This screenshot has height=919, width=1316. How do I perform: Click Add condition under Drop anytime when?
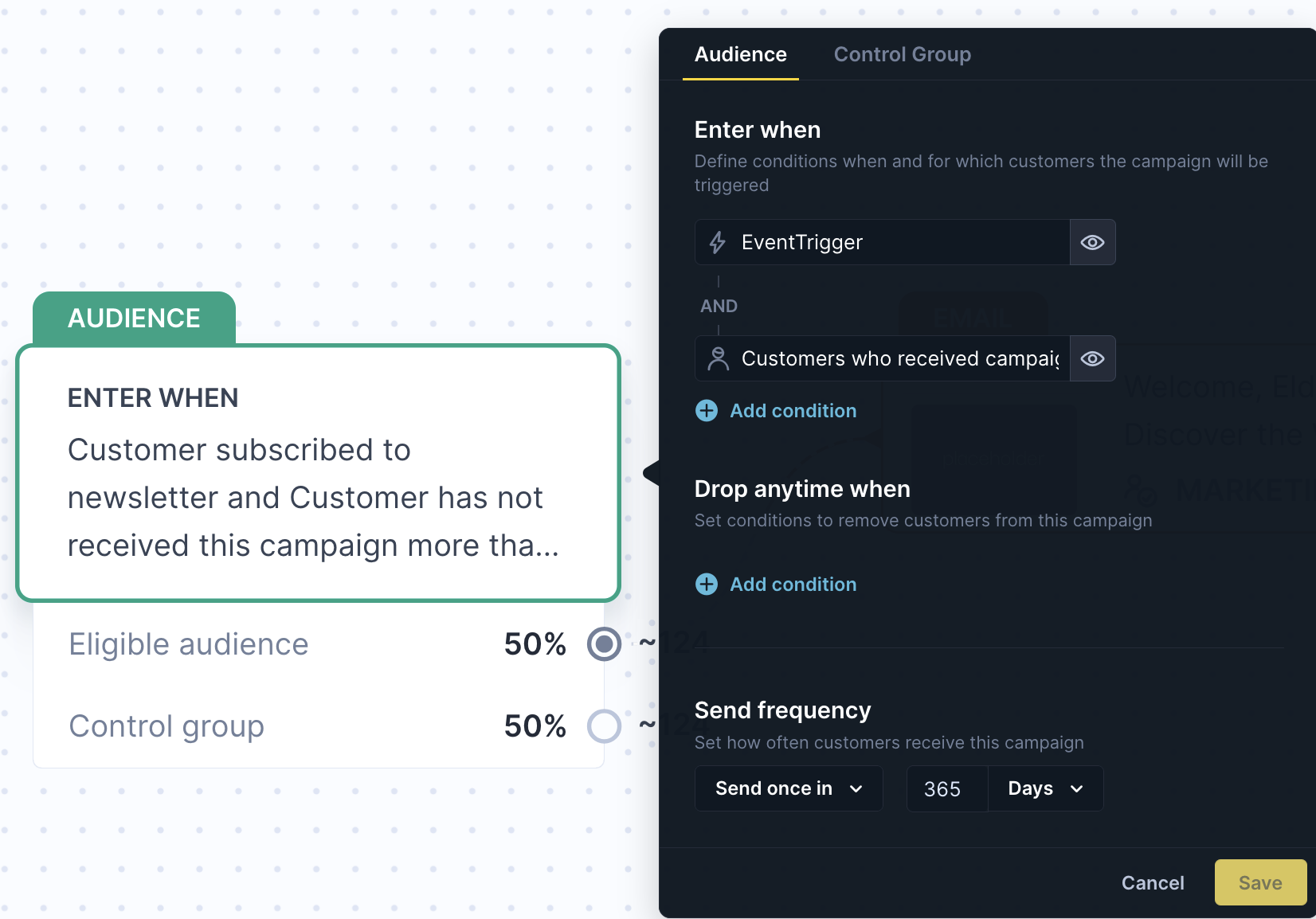[793, 584]
